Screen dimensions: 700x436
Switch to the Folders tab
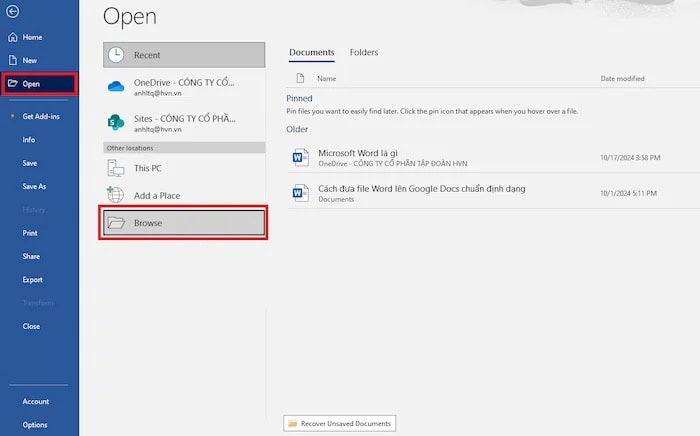coord(364,53)
